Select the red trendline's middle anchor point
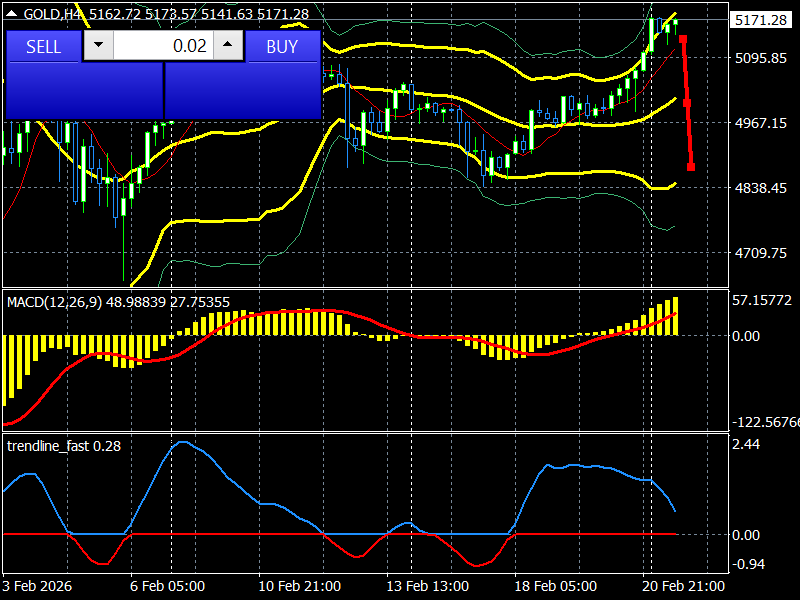This screenshot has height=600, width=800. pyautogui.click(x=687, y=103)
